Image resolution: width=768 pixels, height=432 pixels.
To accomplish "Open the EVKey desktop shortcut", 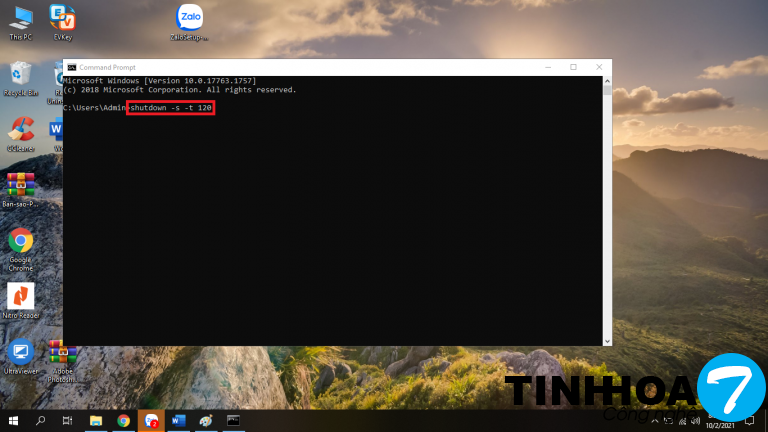I will (x=62, y=18).
